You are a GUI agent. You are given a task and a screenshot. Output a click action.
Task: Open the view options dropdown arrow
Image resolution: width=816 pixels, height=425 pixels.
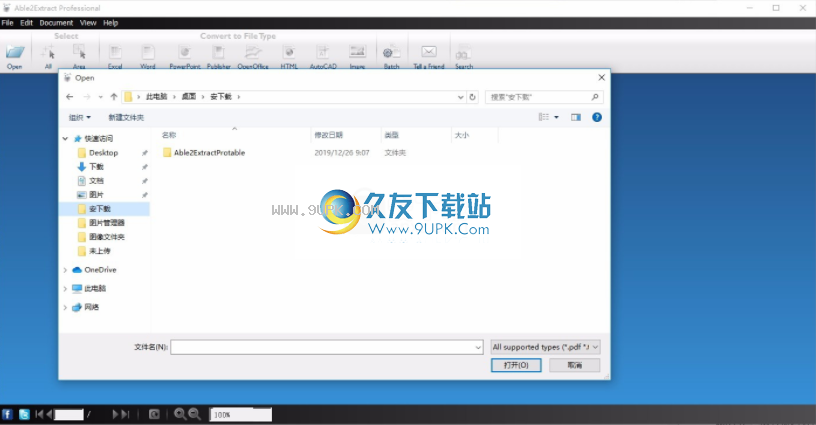tap(556, 118)
